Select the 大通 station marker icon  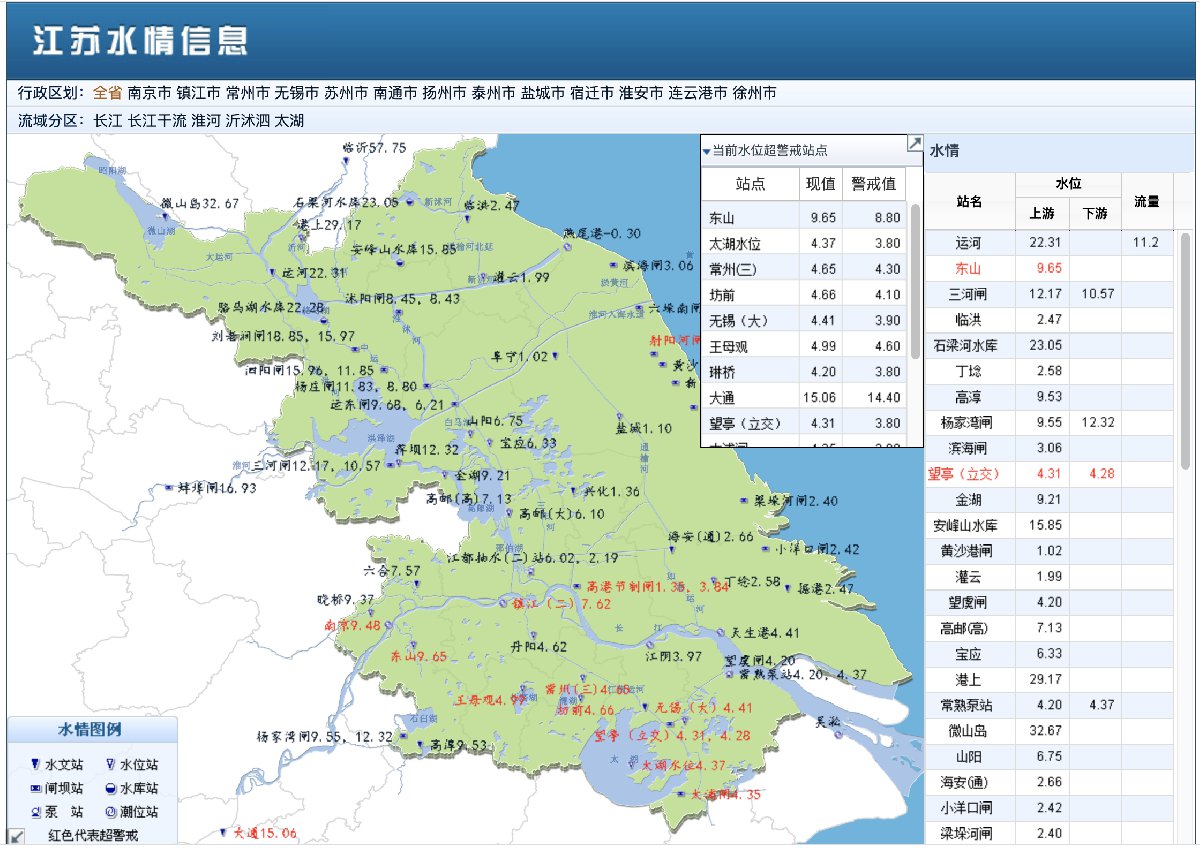pos(224,832)
